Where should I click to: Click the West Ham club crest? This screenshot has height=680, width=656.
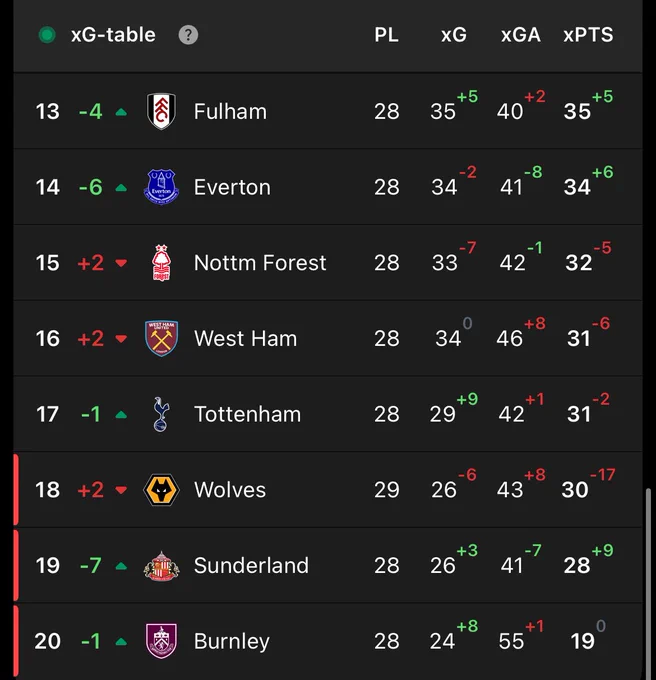click(x=161, y=338)
